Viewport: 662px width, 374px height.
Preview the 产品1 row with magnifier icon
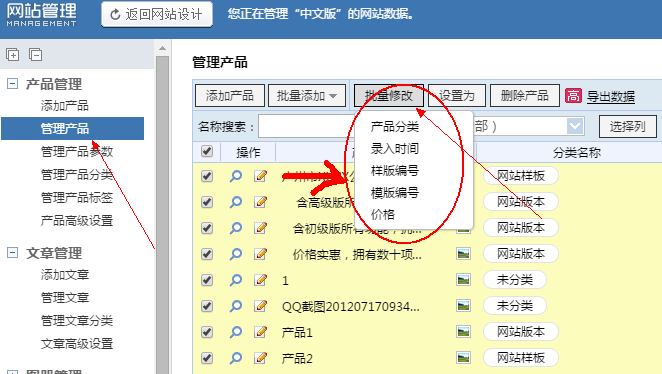(x=236, y=332)
